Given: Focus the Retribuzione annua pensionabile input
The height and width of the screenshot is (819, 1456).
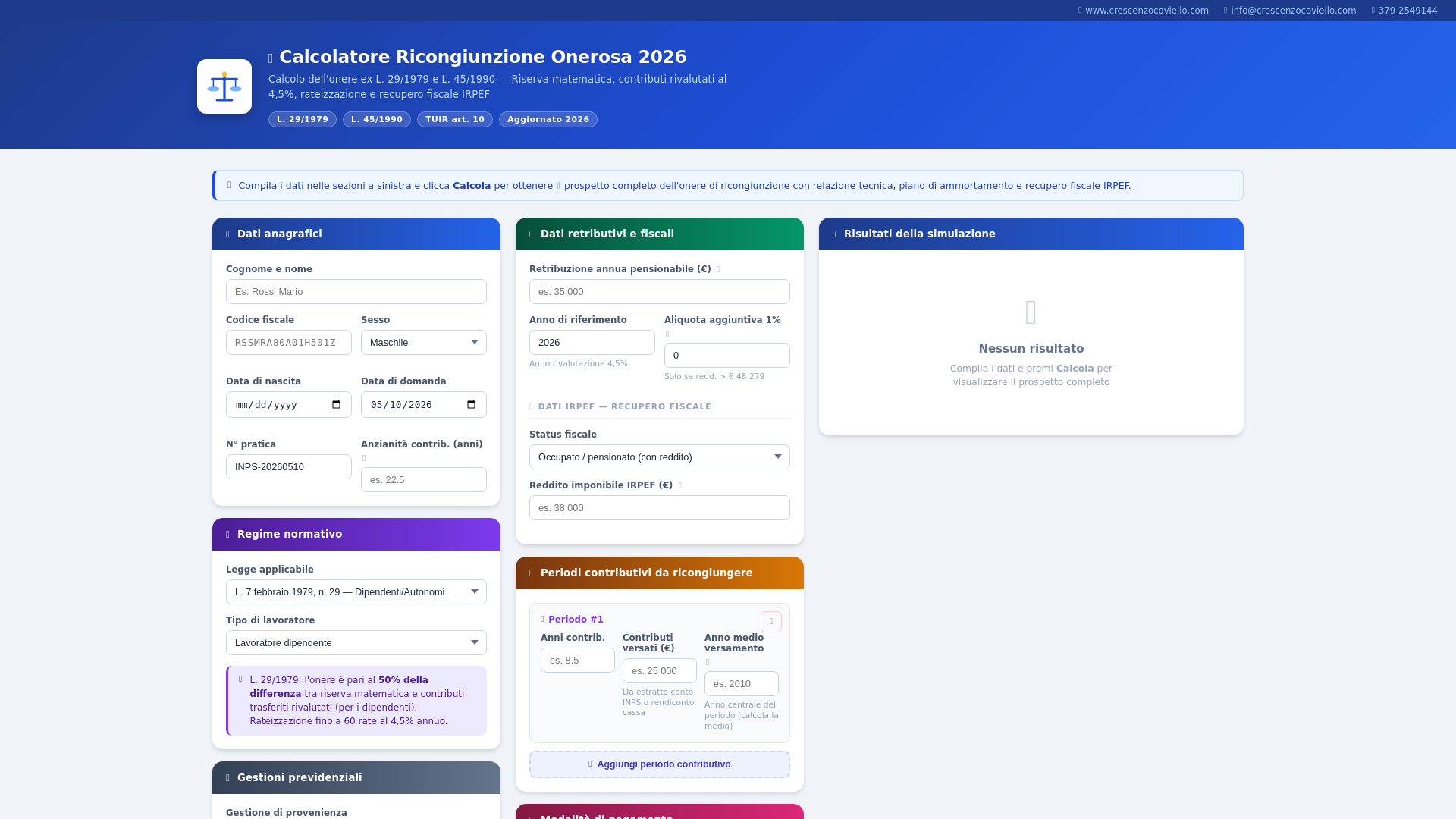Looking at the screenshot, I should 660,292.
